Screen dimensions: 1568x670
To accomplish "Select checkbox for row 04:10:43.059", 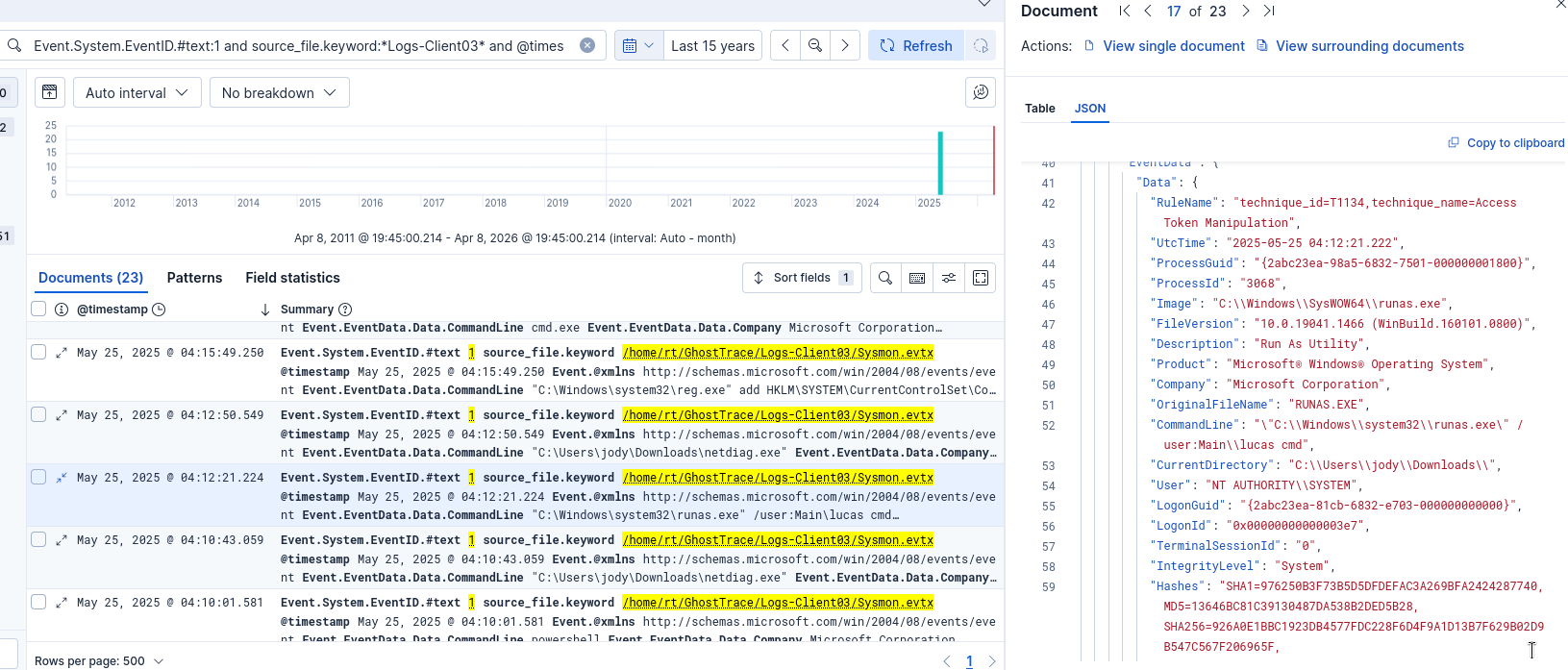I will 38,539.
